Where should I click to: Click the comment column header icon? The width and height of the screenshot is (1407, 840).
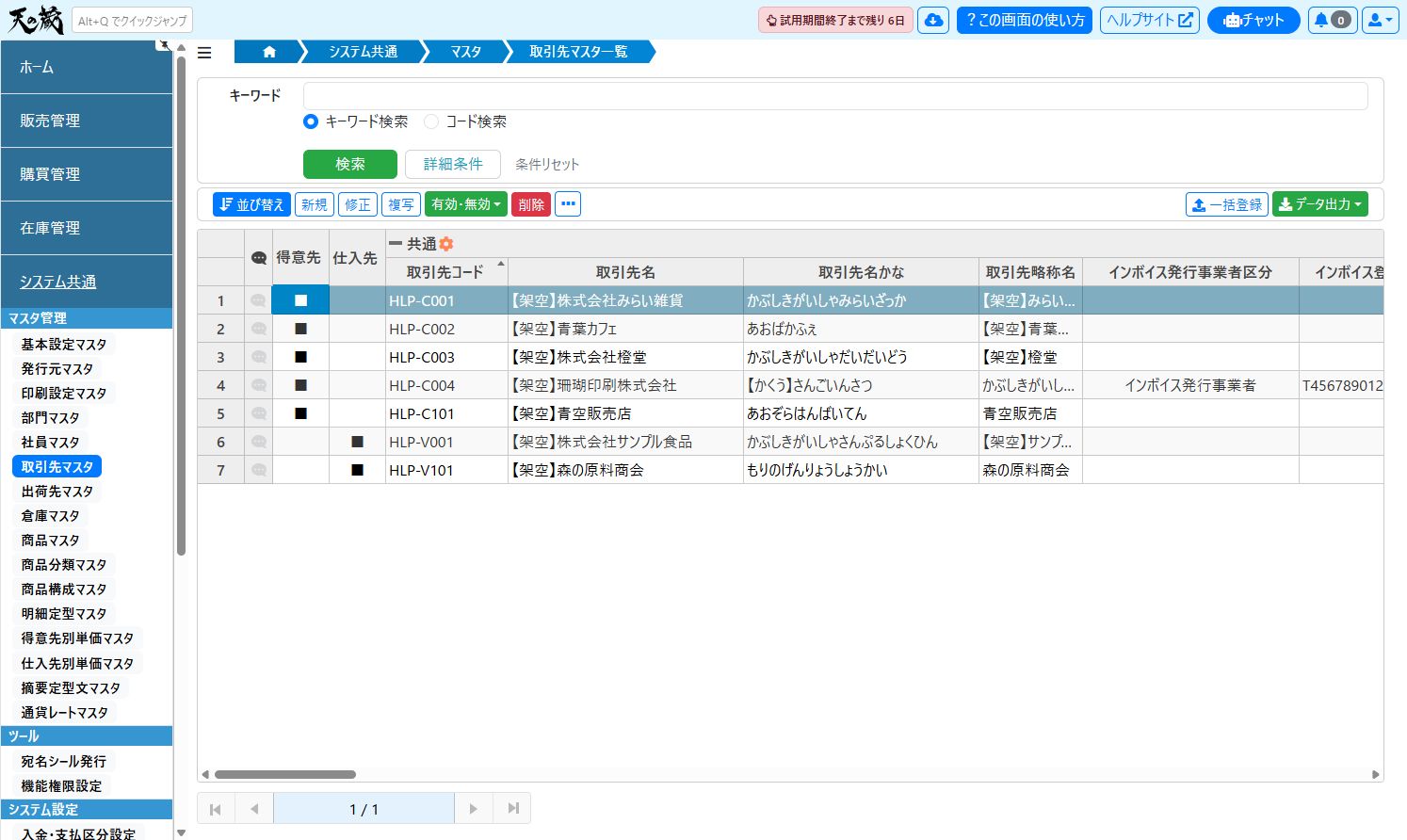click(259, 258)
